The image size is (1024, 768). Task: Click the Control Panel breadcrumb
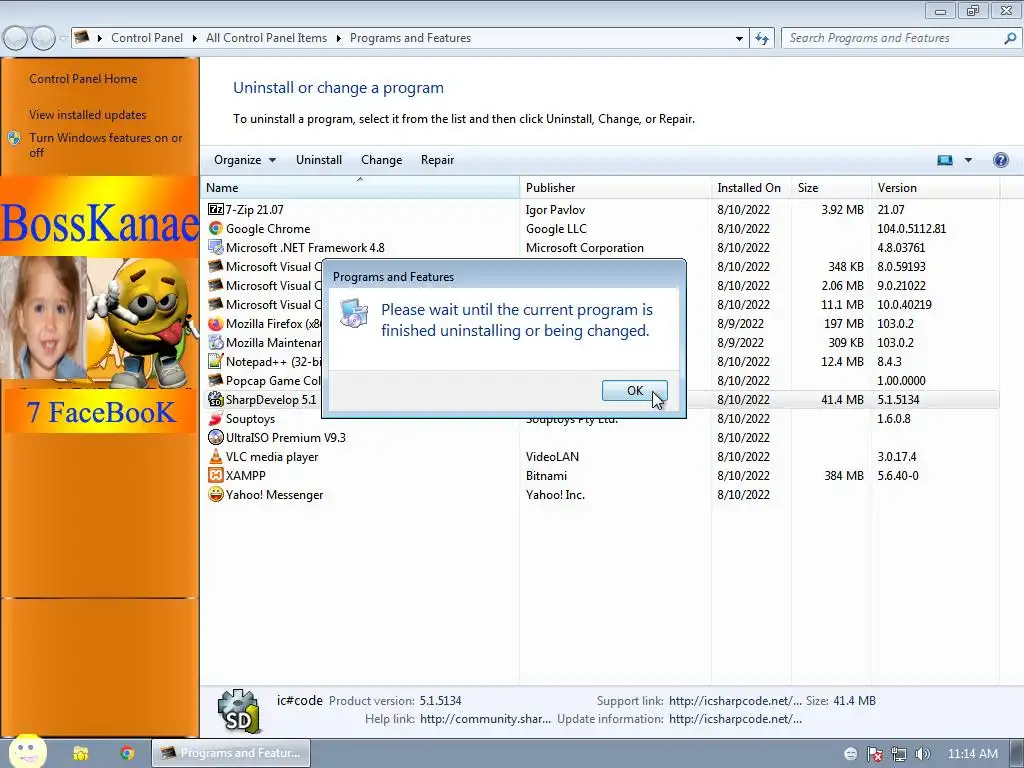click(147, 38)
